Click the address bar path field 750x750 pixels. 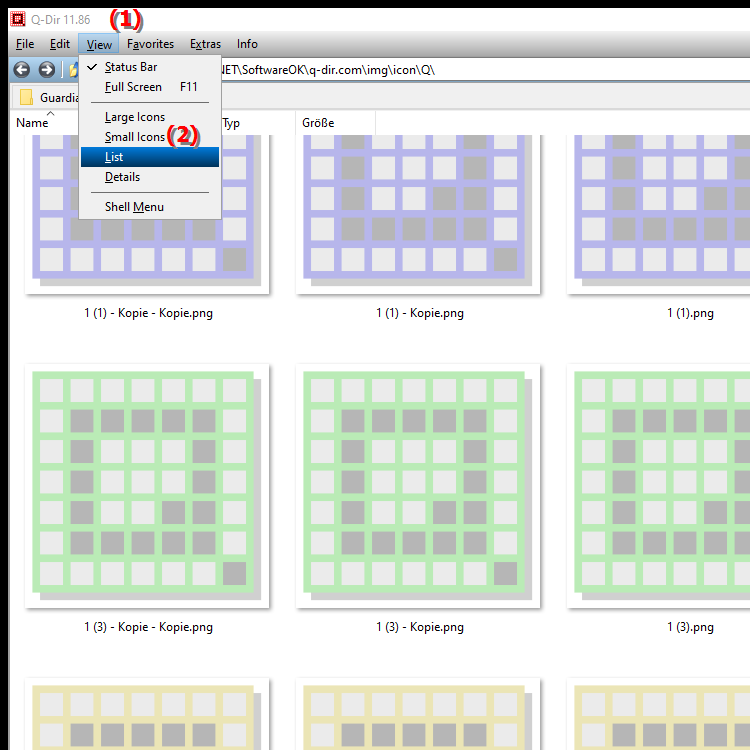[485, 70]
